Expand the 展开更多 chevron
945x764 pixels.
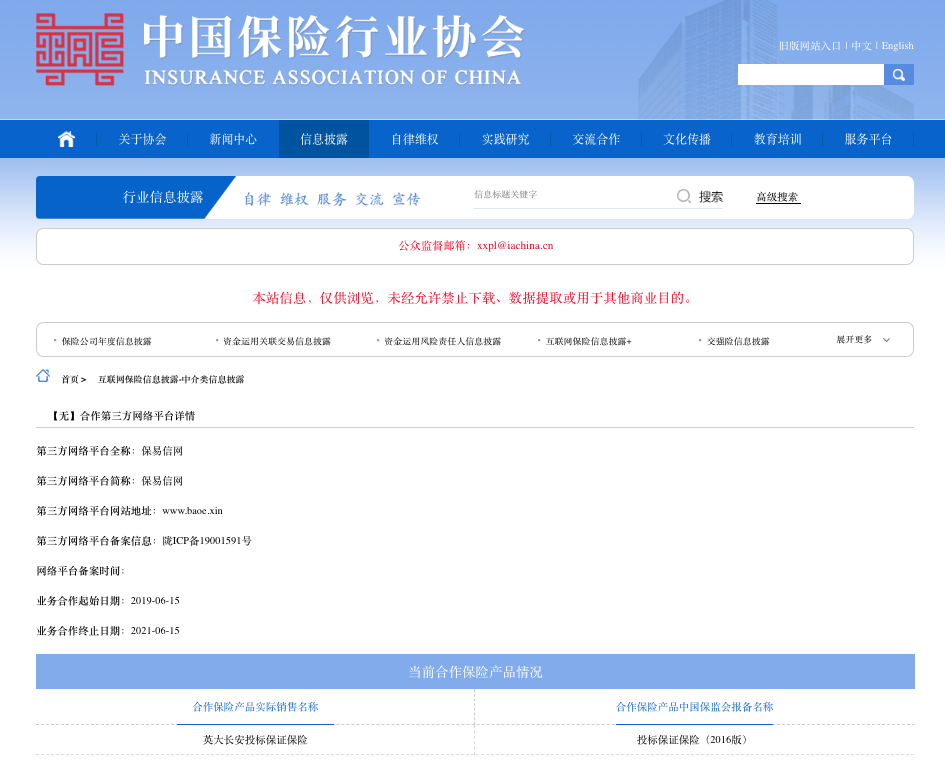pos(887,340)
